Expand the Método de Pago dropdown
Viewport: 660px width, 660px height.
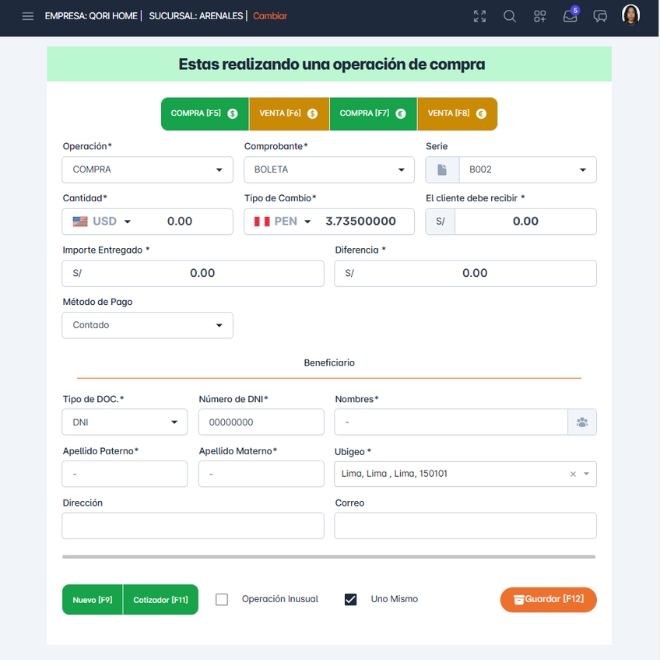[x=147, y=325]
